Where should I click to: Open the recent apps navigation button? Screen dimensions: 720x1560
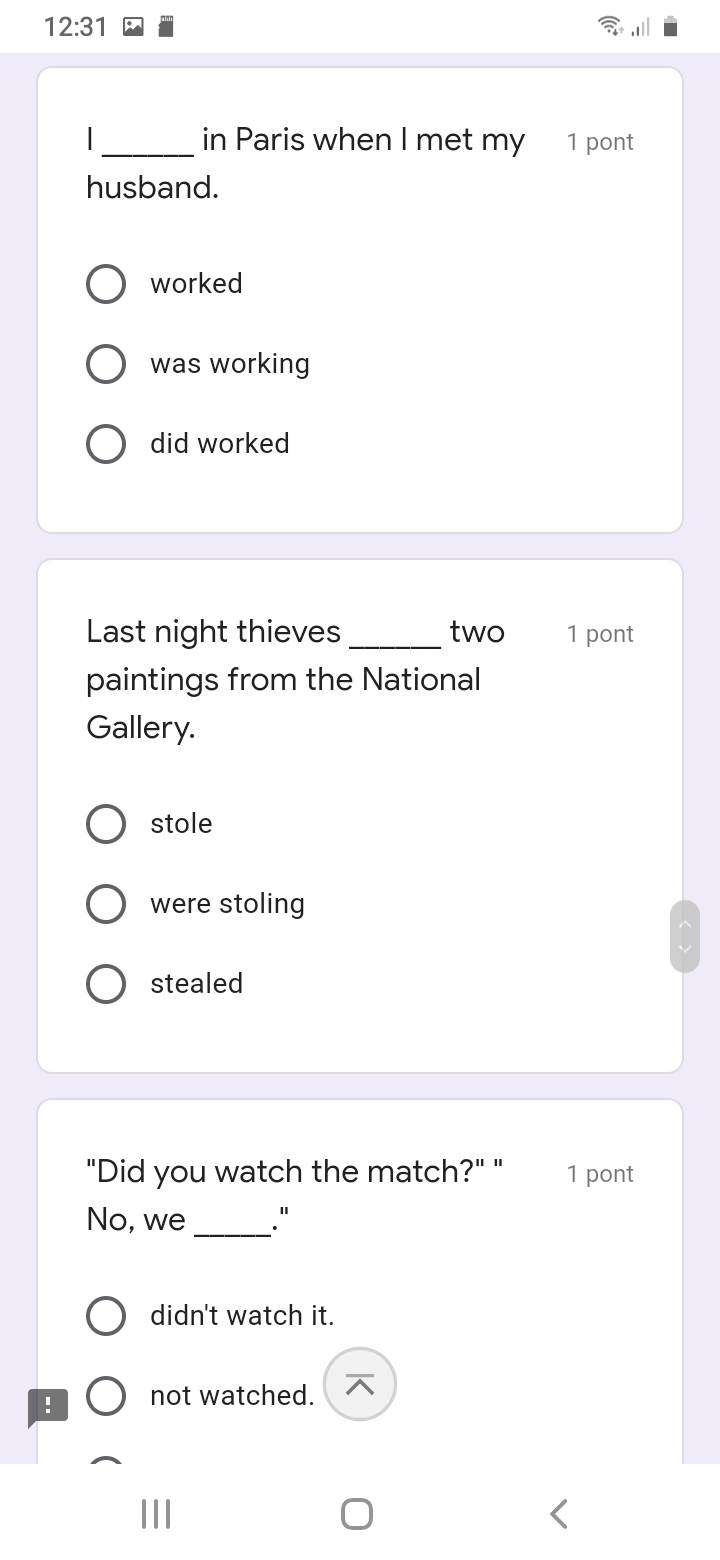(x=156, y=1513)
